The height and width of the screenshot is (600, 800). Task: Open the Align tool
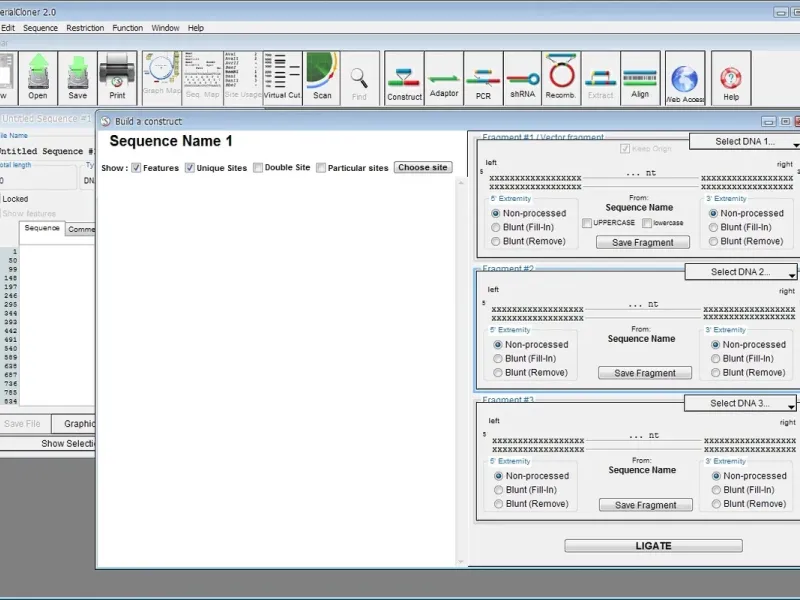(x=640, y=78)
